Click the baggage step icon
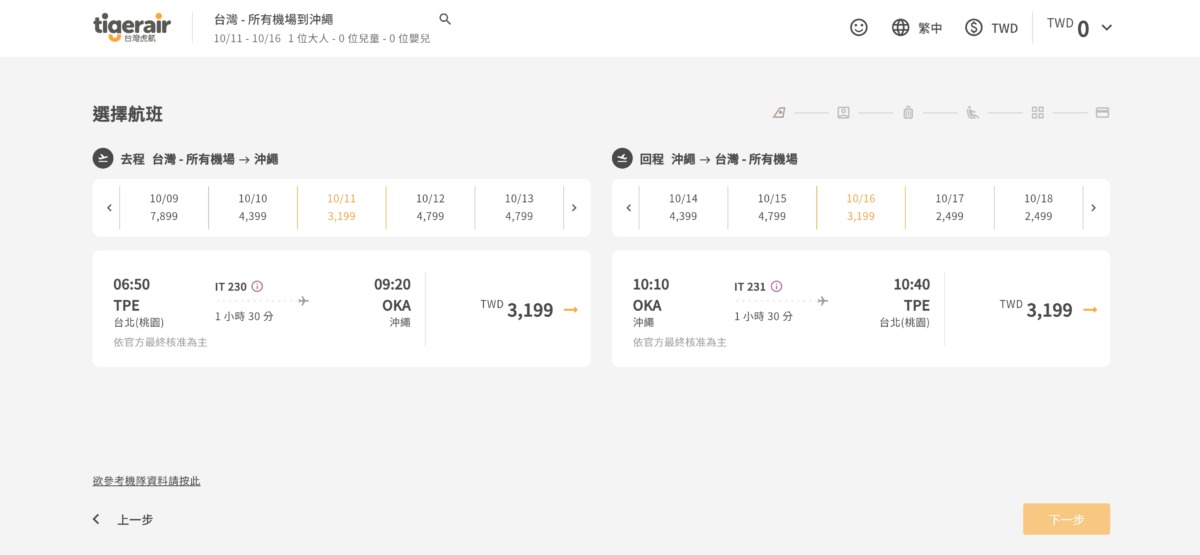1200x555 pixels. [908, 113]
